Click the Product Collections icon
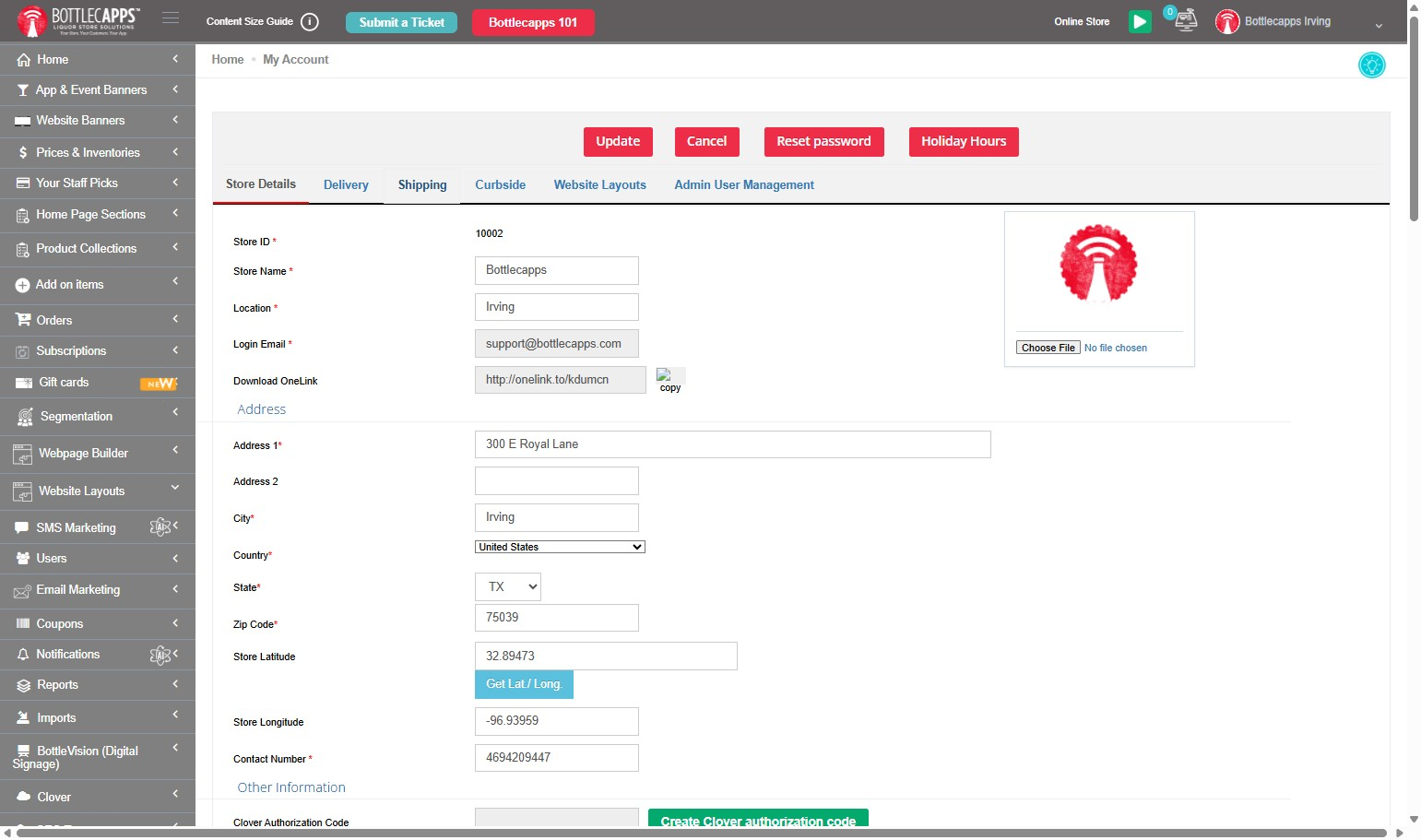 click(23, 250)
